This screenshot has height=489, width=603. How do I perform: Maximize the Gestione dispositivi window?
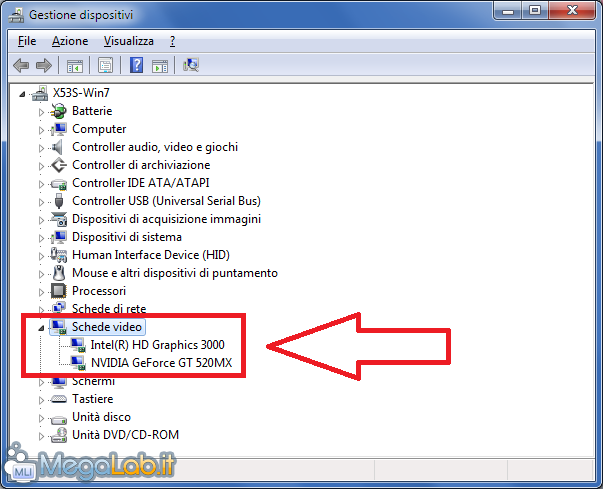click(x=535, y=11)
